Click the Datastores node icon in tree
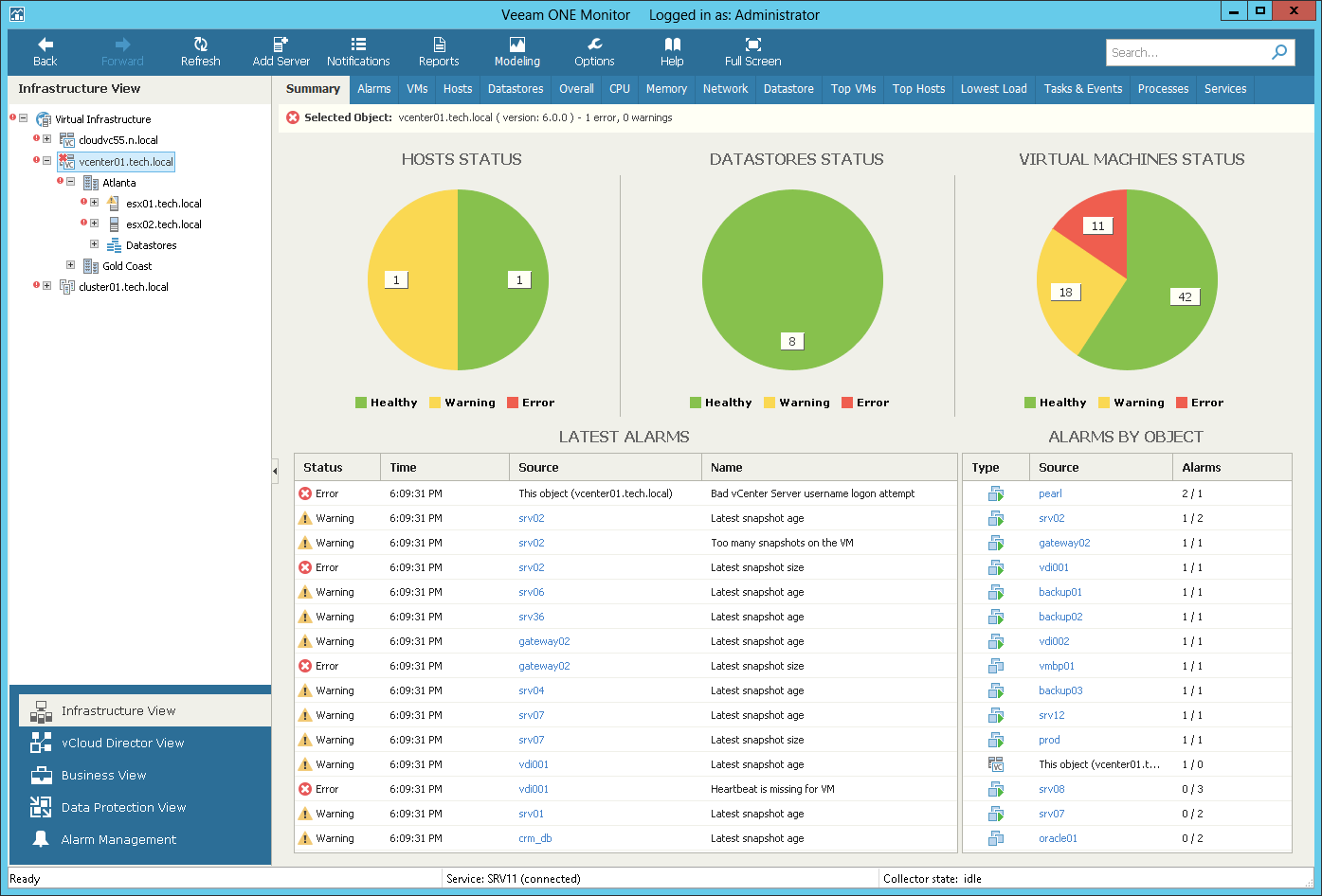 pyautogui.click(x=115, y=245)
